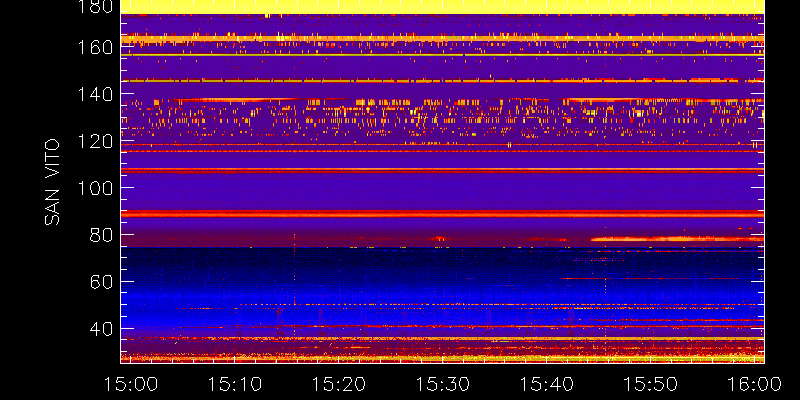This screenshot has height=400, width=800.
Task: Click the 15:20 time axis label
Action: (339, 384)
